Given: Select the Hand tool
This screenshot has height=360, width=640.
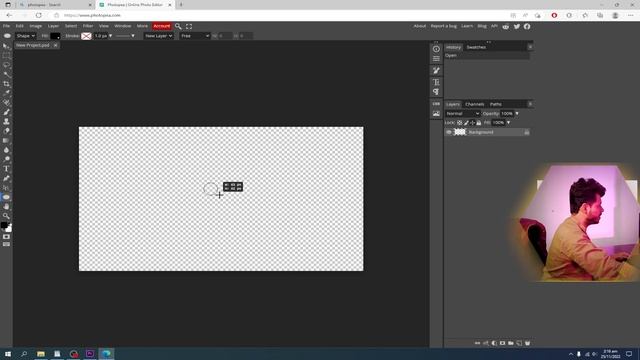Looking at the screenshot, I should (6, 207).
